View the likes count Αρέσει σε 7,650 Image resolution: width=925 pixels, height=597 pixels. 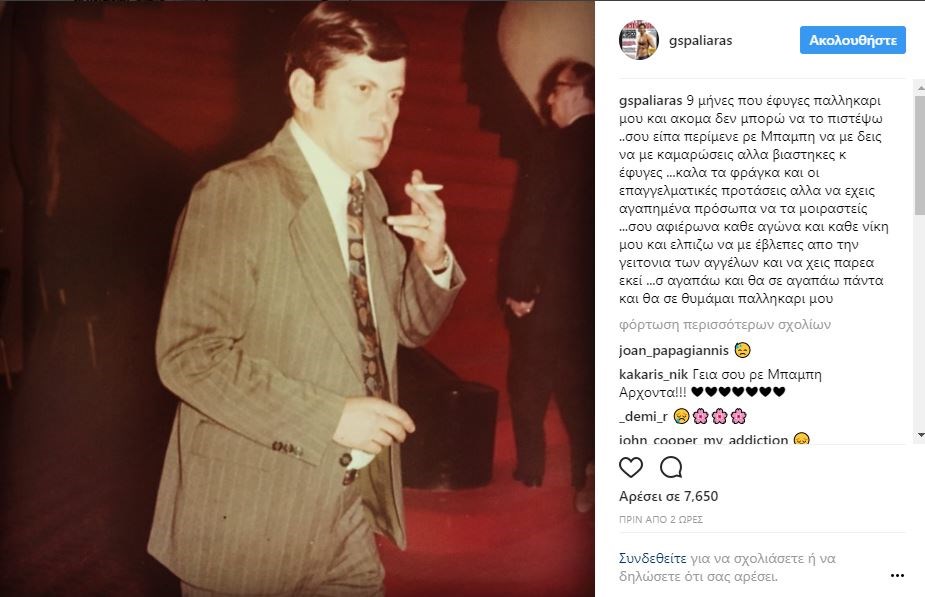tap(668, 496)
